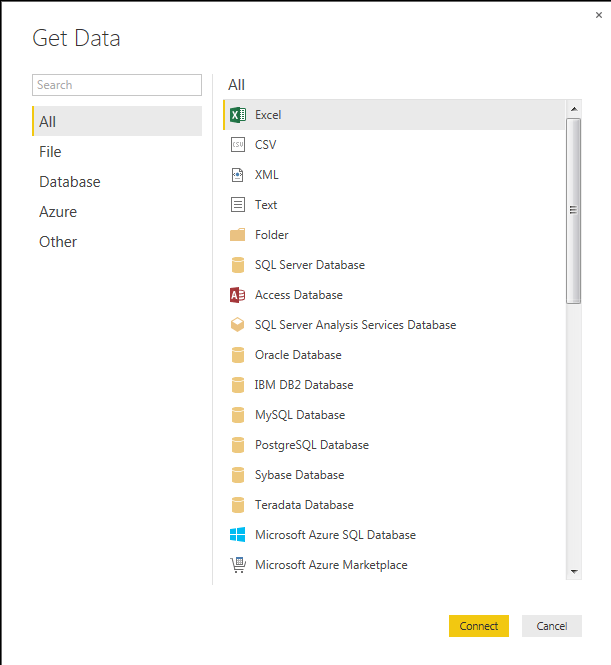Viewport: 611px width, 665px height.
Task: Close the Get Data dialog
Action: tap(599, 15)
